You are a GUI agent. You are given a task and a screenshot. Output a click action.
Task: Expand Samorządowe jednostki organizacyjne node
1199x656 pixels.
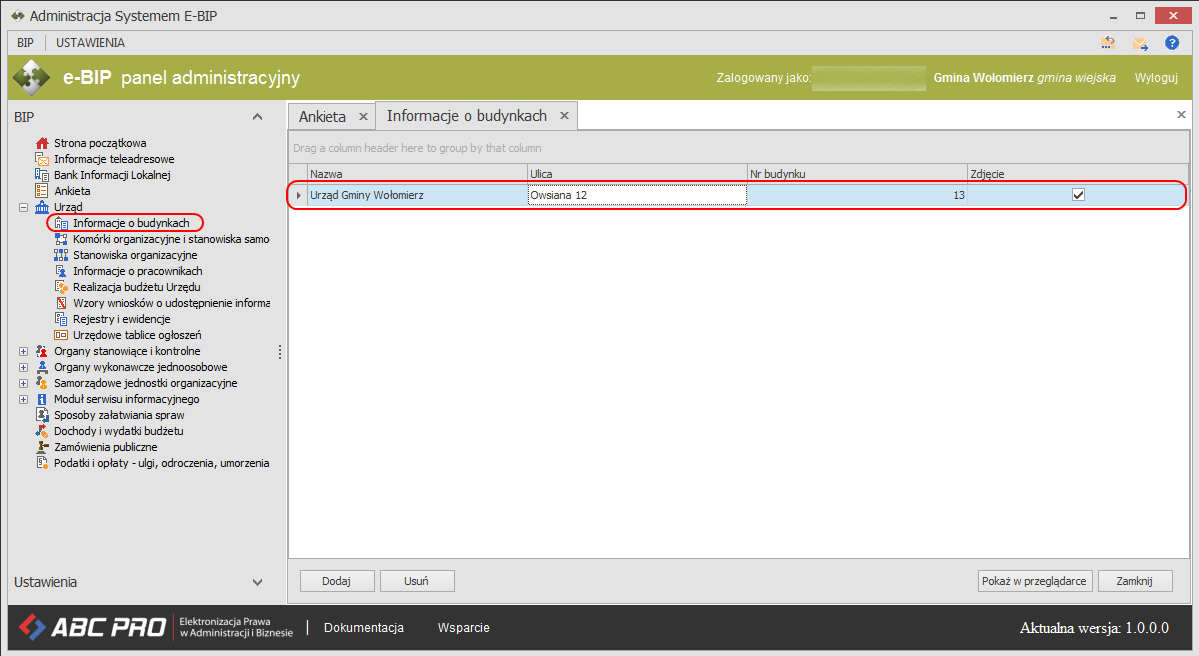(x=23, y=384)
